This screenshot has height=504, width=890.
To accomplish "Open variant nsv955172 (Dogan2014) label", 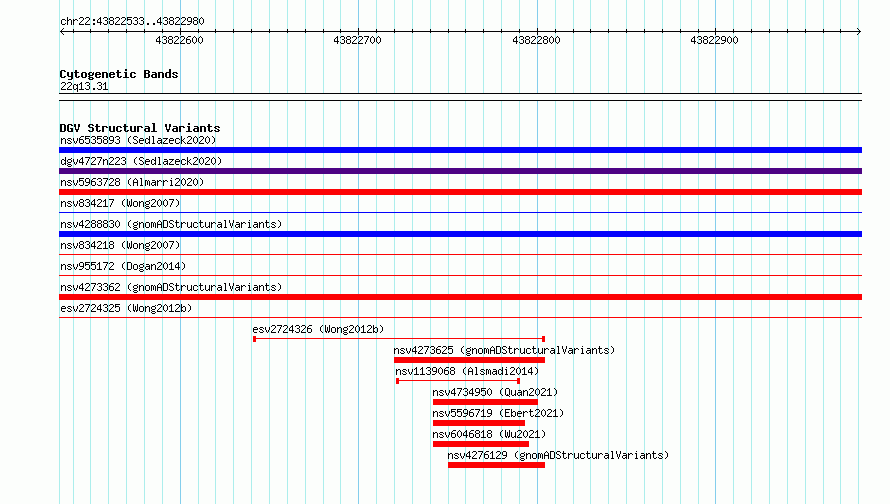I will point(123,266).
